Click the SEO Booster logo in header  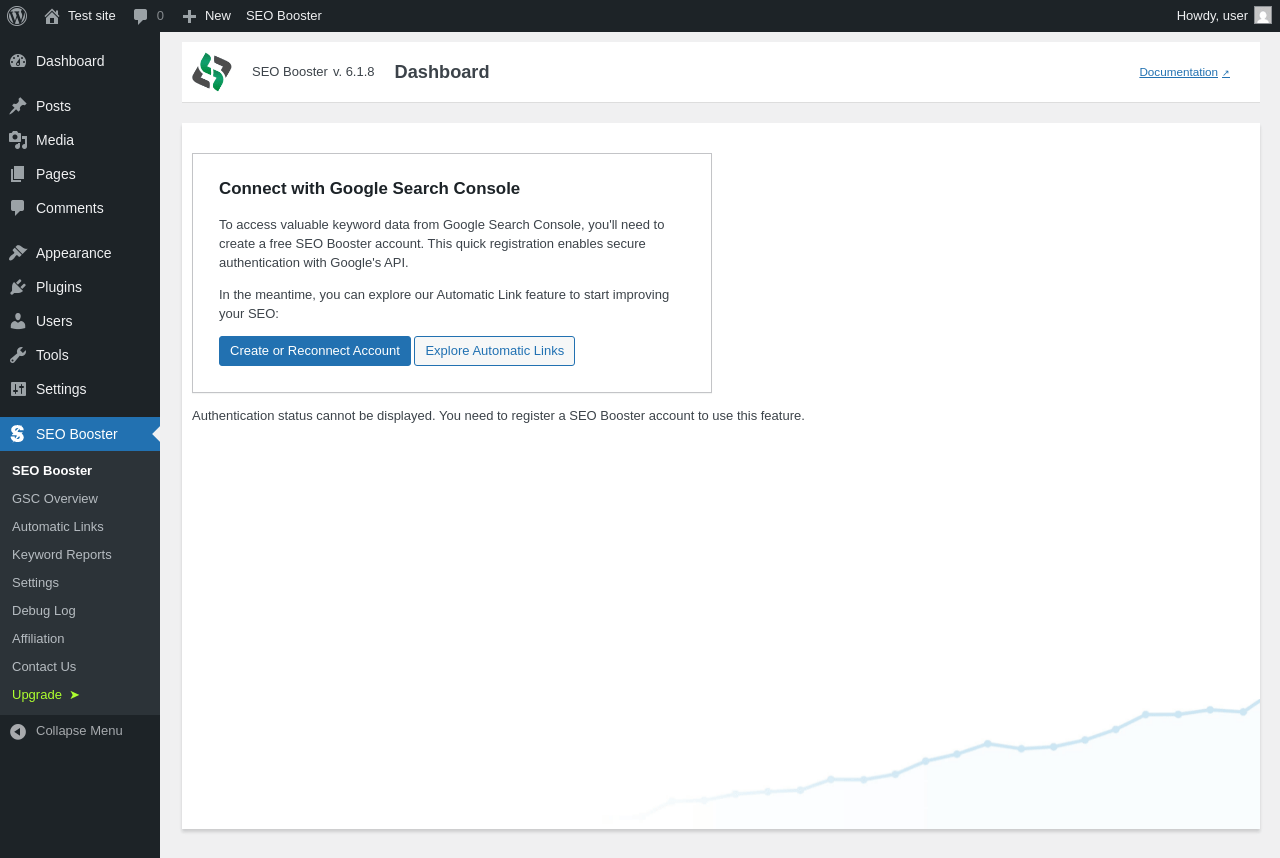tap(212, 72)
